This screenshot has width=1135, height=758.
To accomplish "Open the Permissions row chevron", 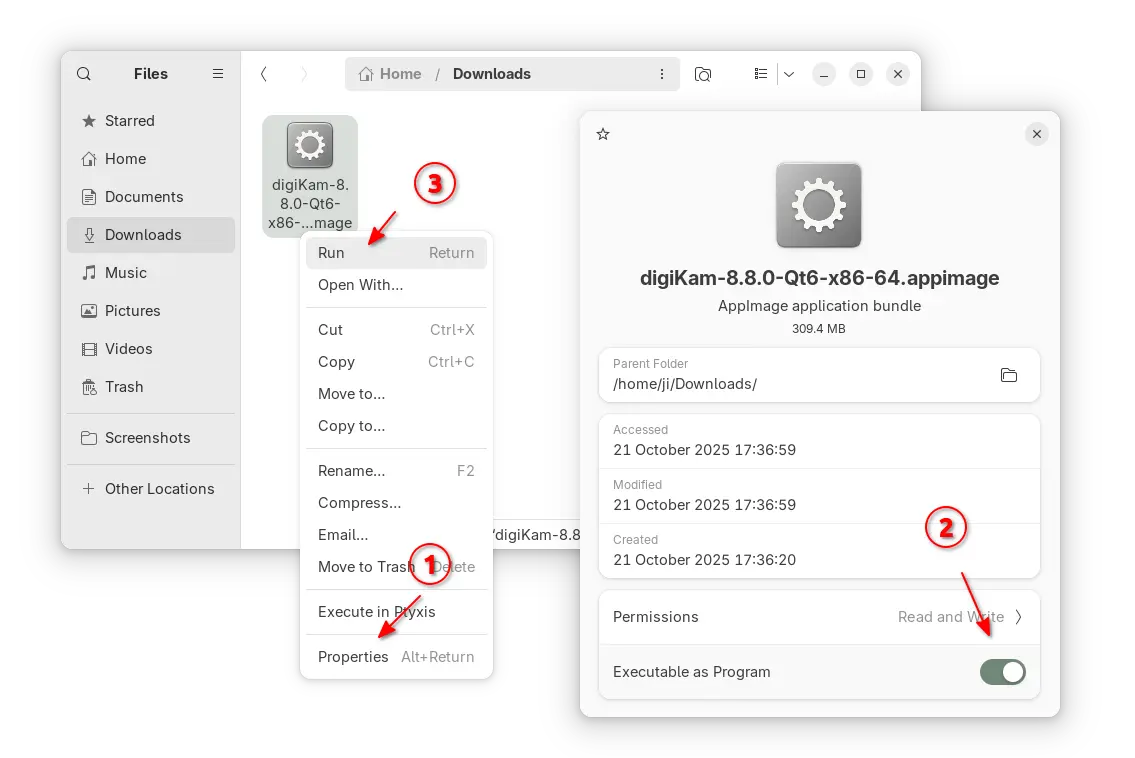I will (x=1018, y=617).
